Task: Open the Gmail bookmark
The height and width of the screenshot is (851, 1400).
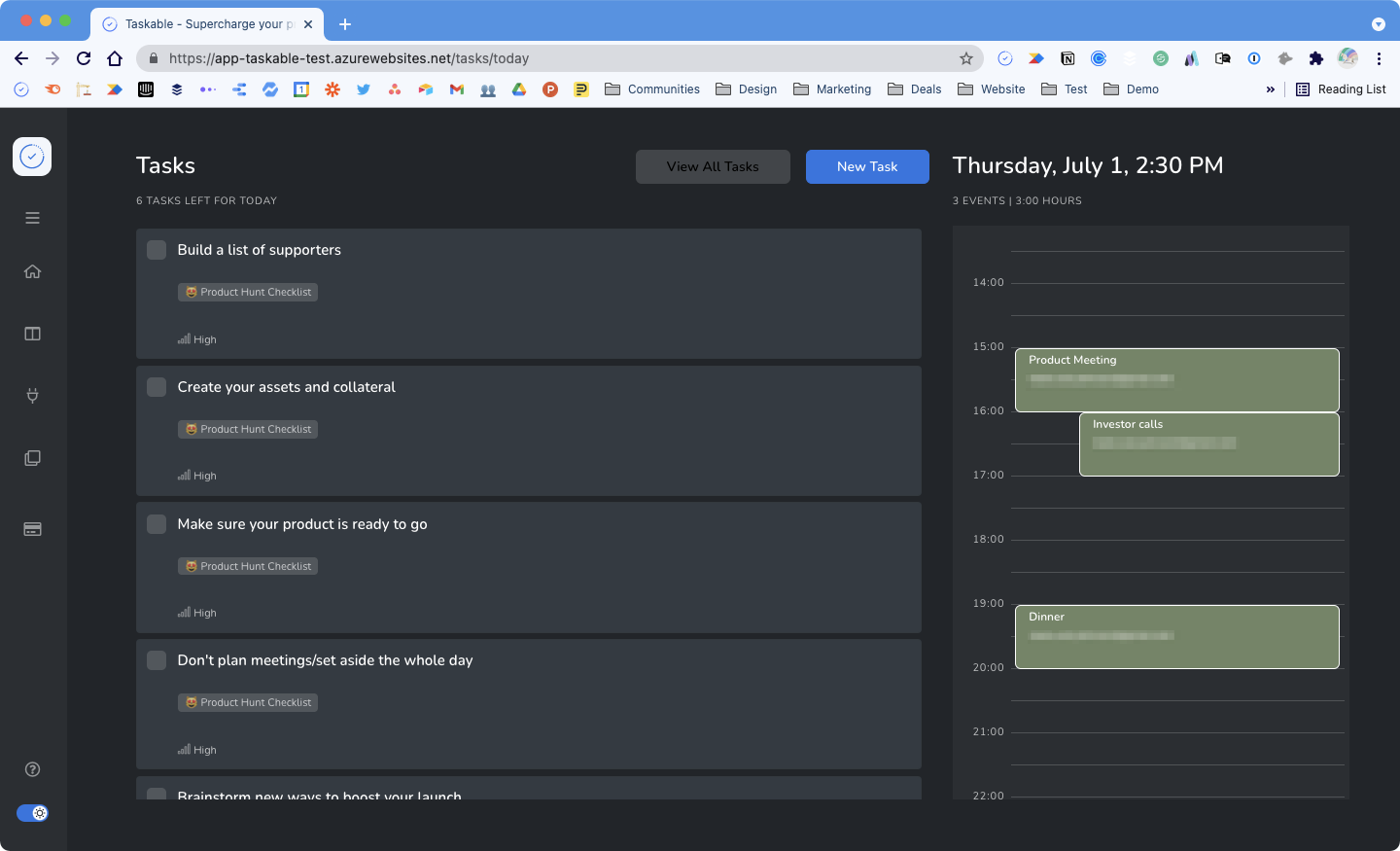Action: pos(457,89)
